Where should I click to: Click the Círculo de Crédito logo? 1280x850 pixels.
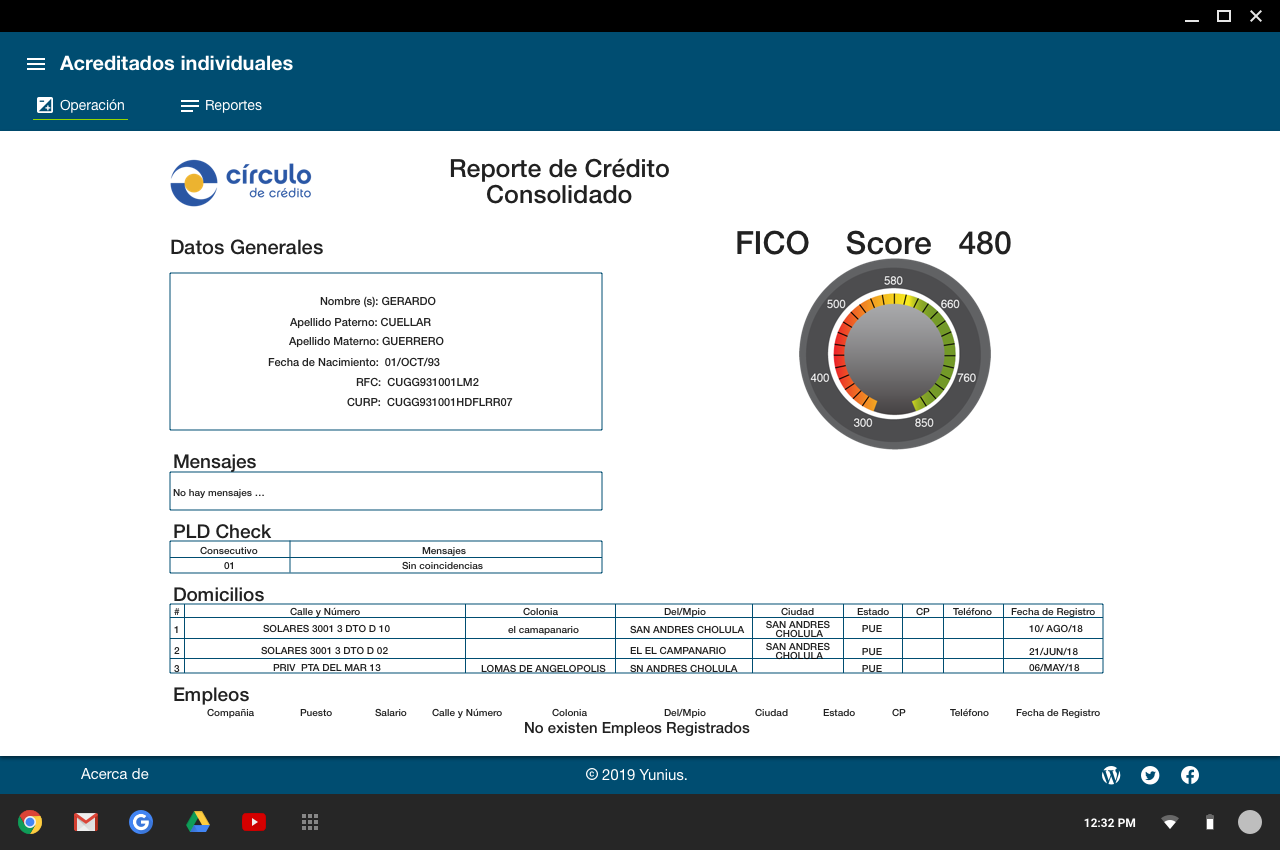[x=241, y=183]
